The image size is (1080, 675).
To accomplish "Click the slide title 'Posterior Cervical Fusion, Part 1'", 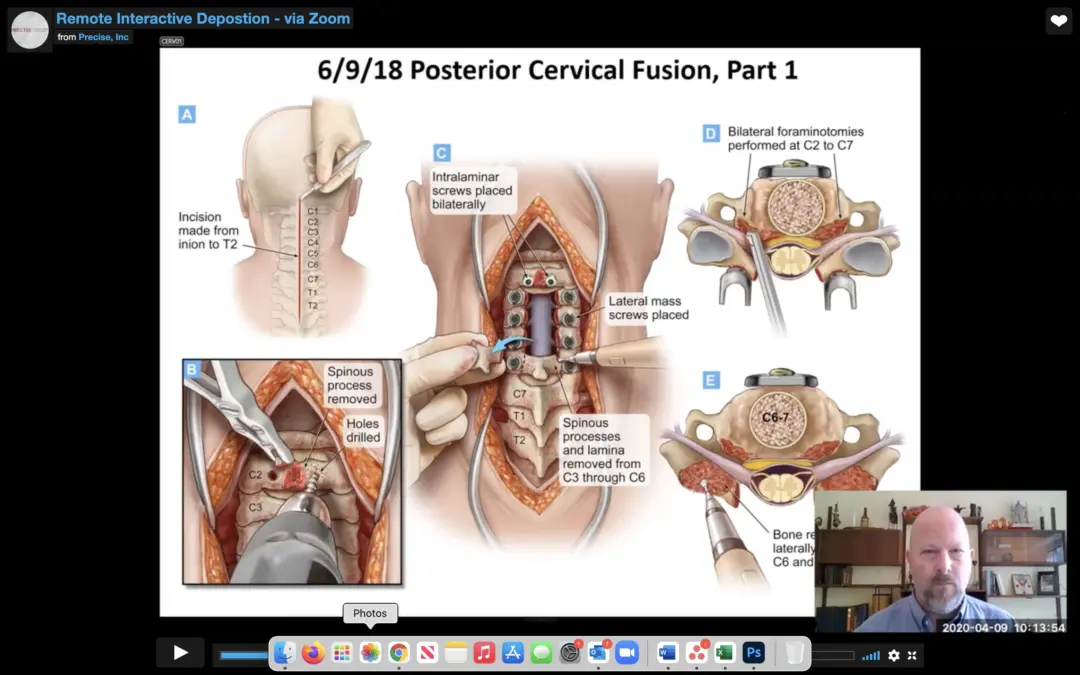I will pos(603,70).
